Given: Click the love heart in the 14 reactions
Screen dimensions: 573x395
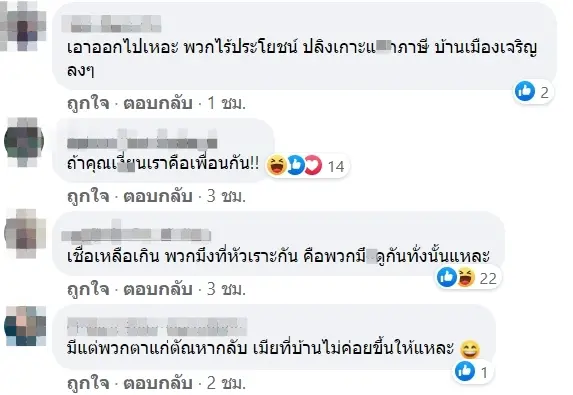Looking at the screenshot, I should tap(314, 165).
